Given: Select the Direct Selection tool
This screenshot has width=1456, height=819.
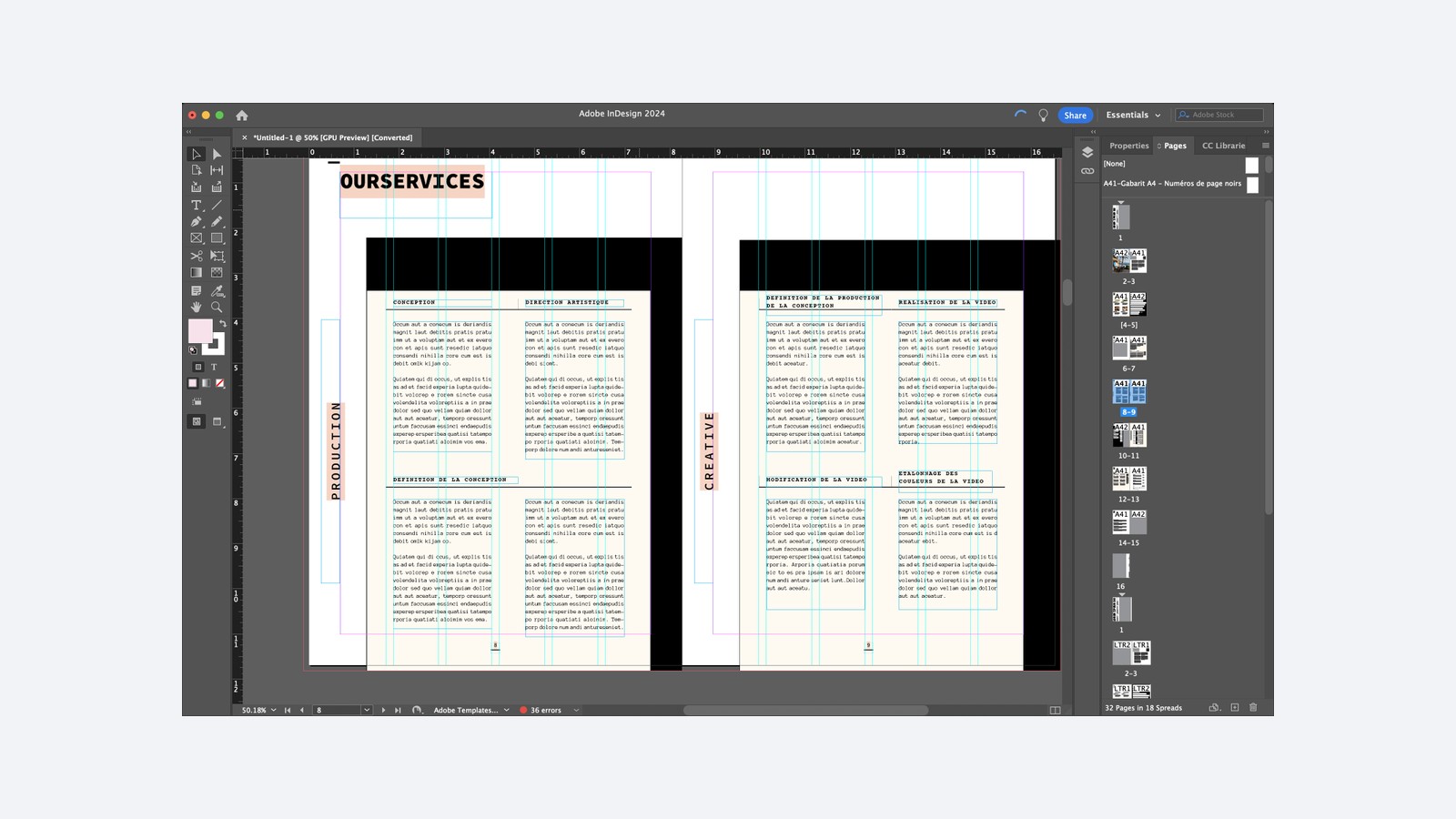Looking at the screenshot, I should pyautogui.click(x=217, y=154).
